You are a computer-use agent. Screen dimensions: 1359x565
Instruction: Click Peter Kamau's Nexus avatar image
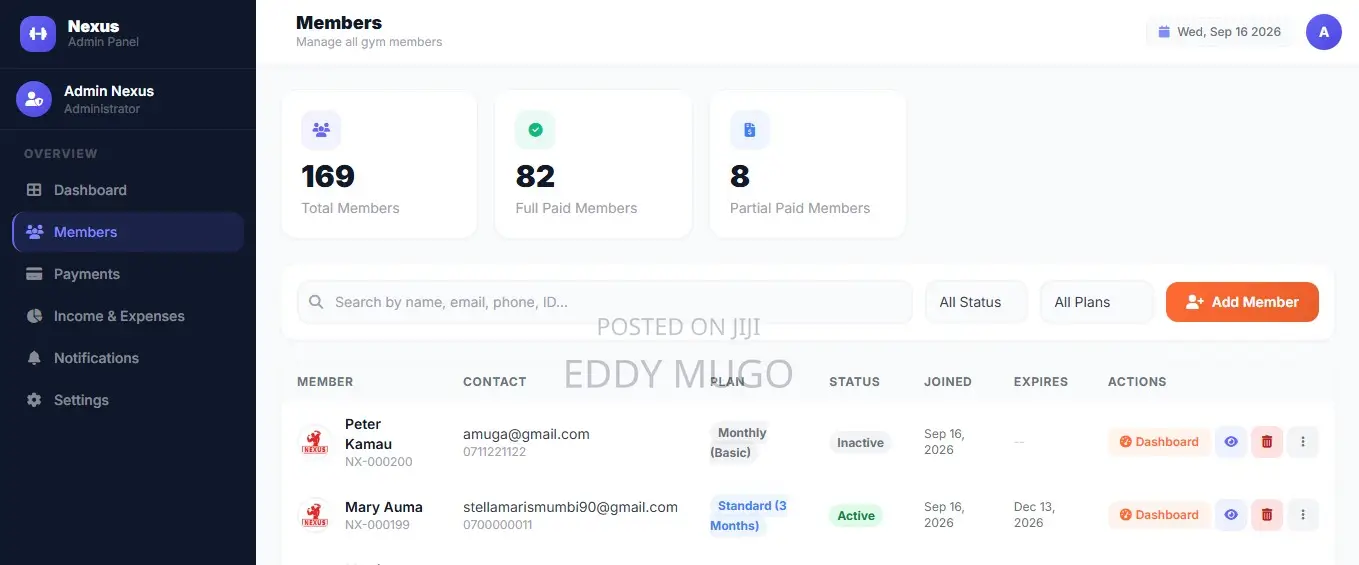point(315,442)
